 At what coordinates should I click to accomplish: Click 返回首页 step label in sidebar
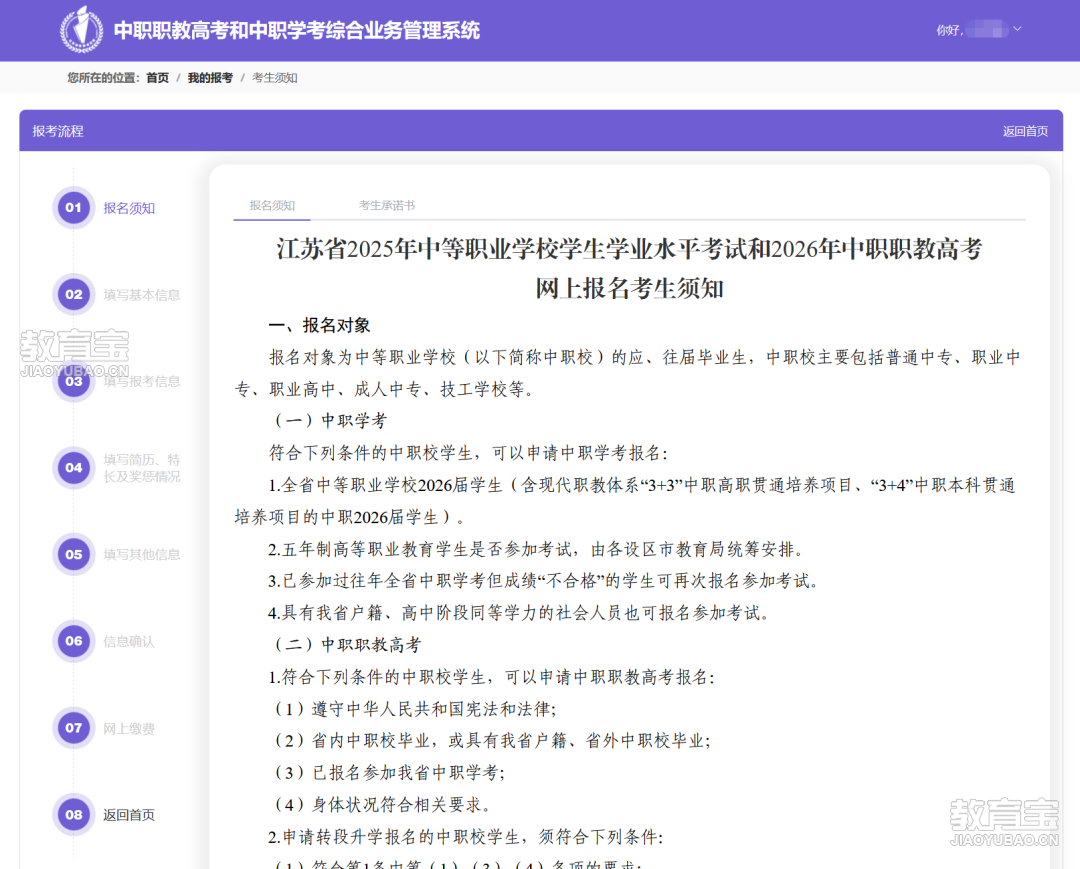129,815
